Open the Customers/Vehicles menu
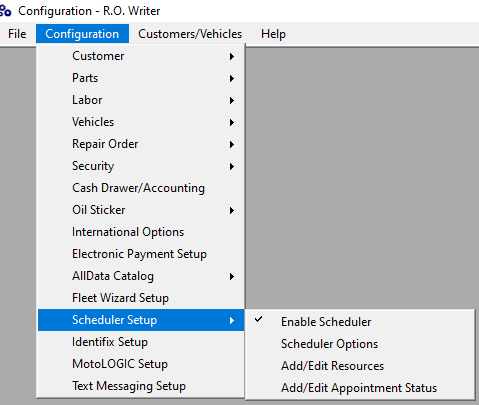This screenshot has width=479, height=405. 190,34
